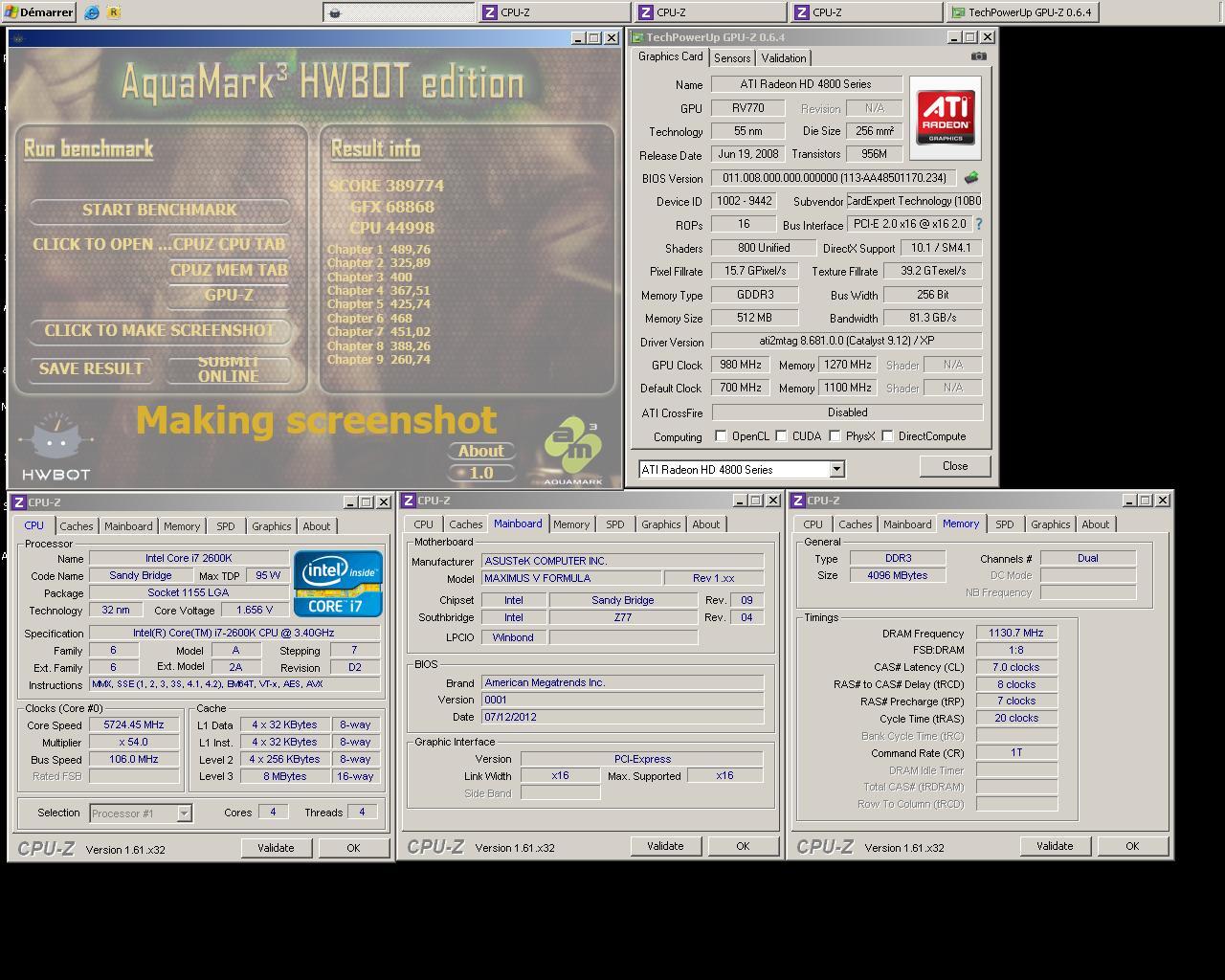Click the CAS# Latency 7.0 clocks field
Screen dimensions: 1225x980
coord(1016,667)
